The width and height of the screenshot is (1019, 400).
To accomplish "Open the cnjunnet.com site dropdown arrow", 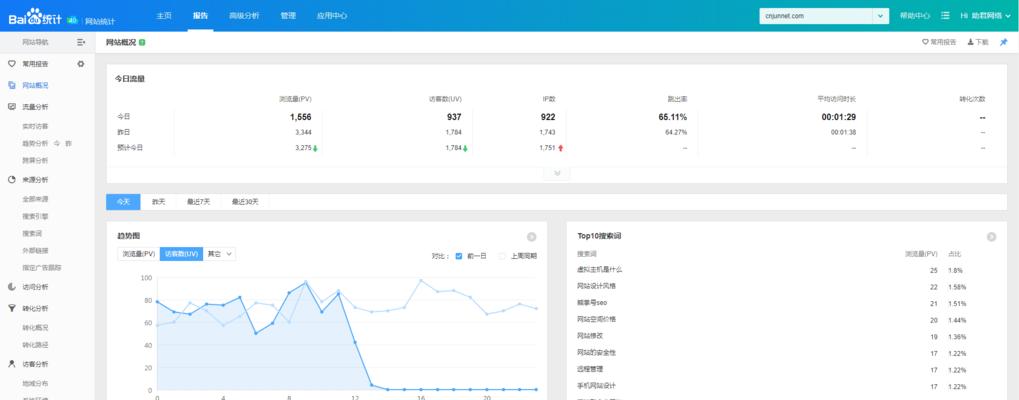I will click(x=880, y=16).
